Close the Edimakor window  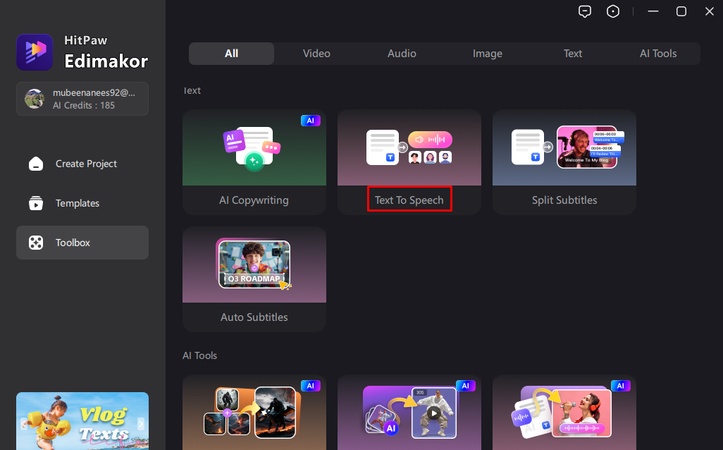tap(709, 12)
